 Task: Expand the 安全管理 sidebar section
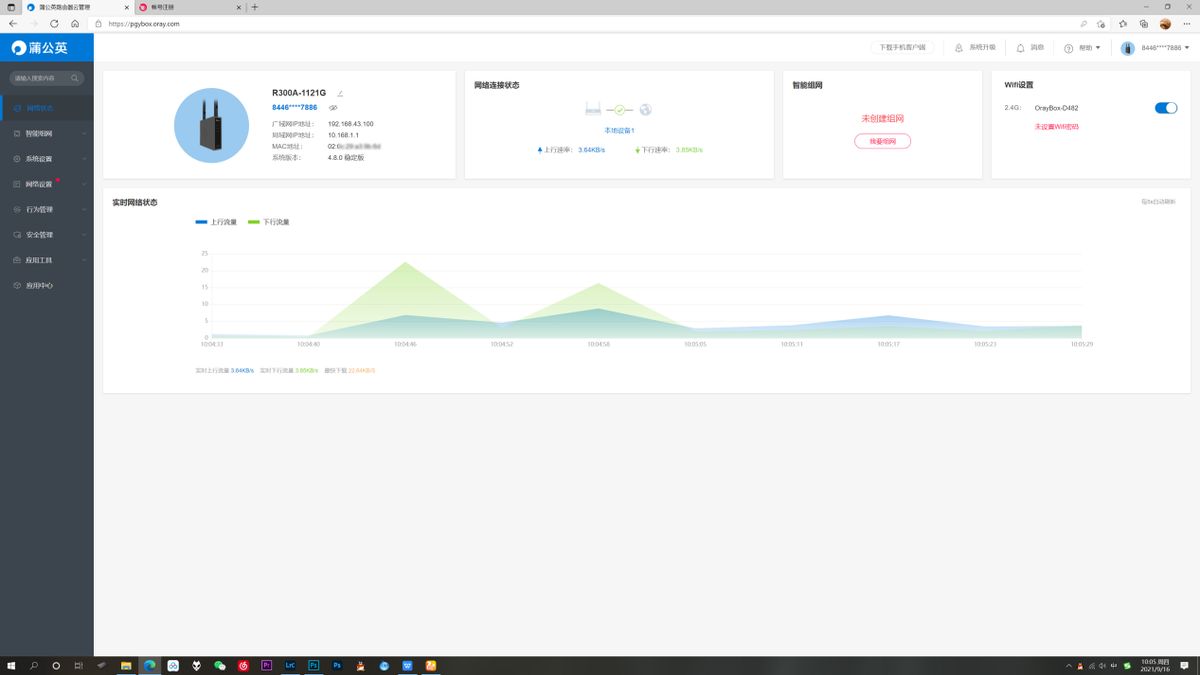click(46, 235)
